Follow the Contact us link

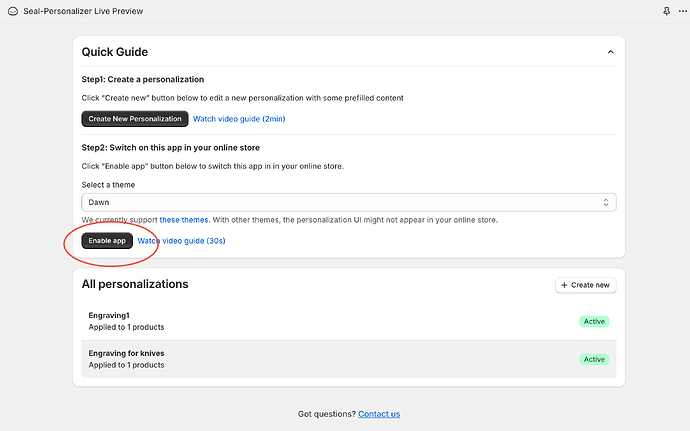tap(379, 414)
